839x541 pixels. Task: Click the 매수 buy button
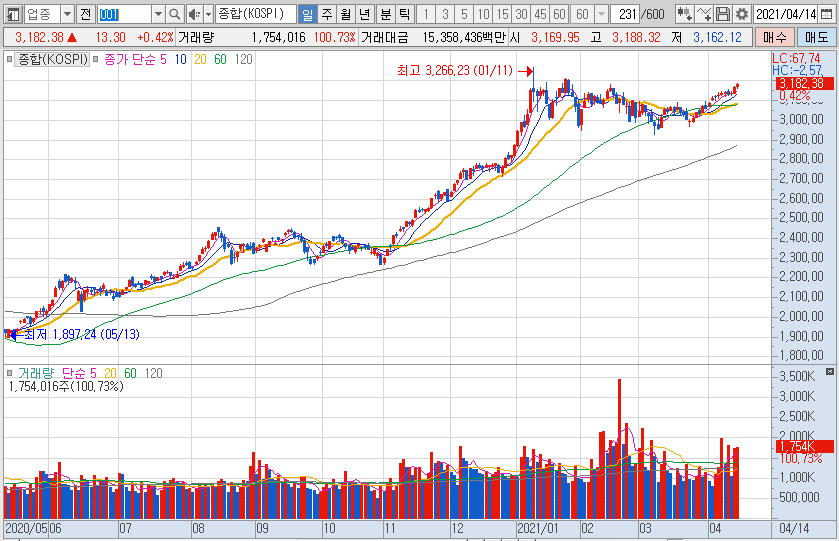[775, 37]
